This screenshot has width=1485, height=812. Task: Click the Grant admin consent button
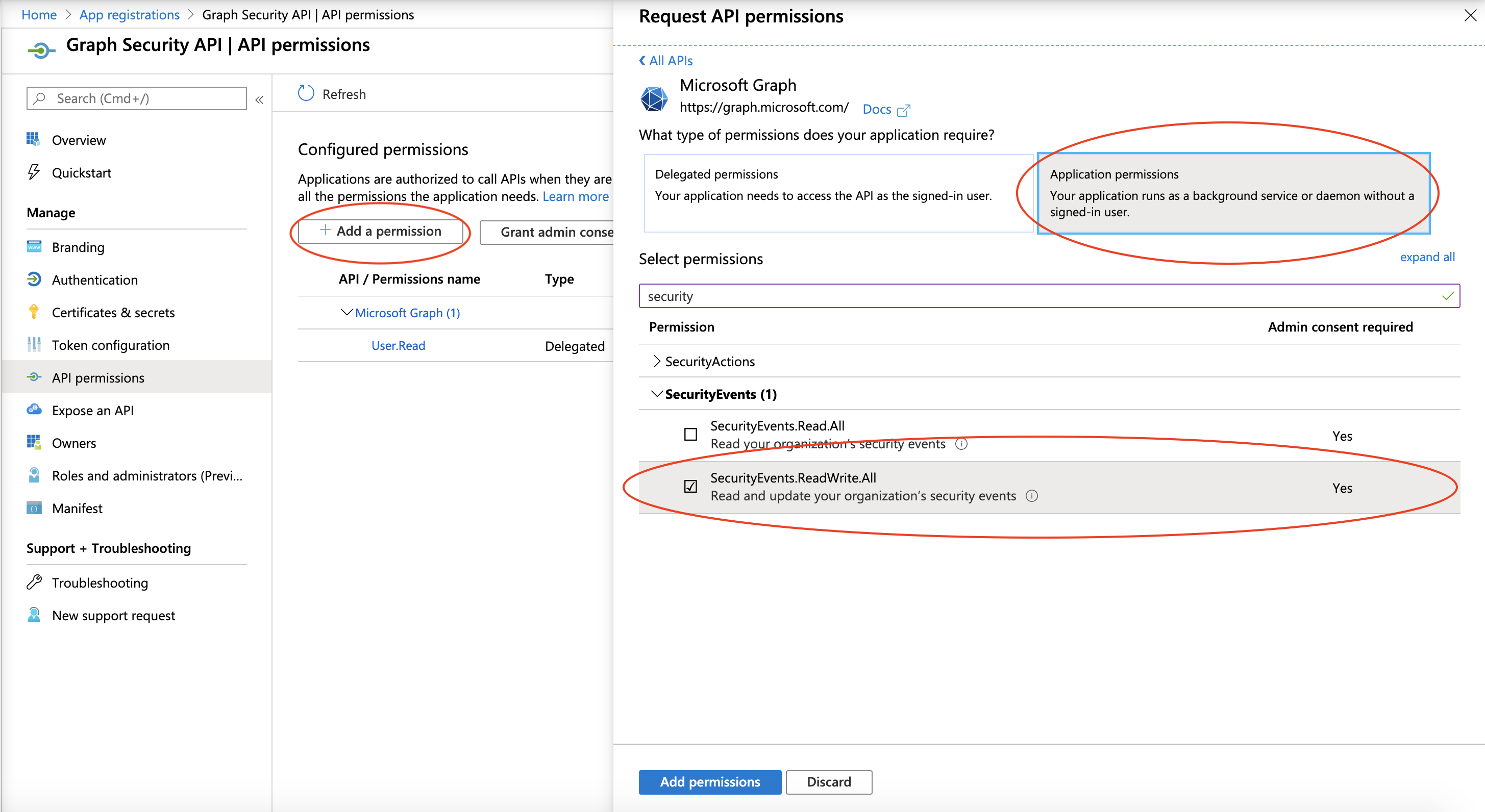(x=547, y=232)
